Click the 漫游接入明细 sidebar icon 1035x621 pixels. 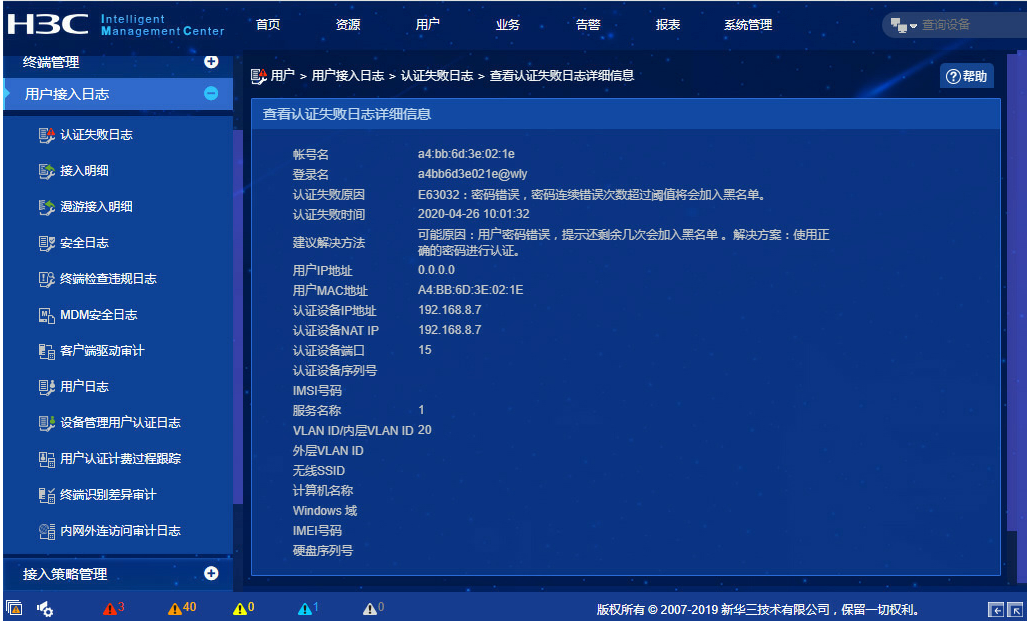point(46,207)
